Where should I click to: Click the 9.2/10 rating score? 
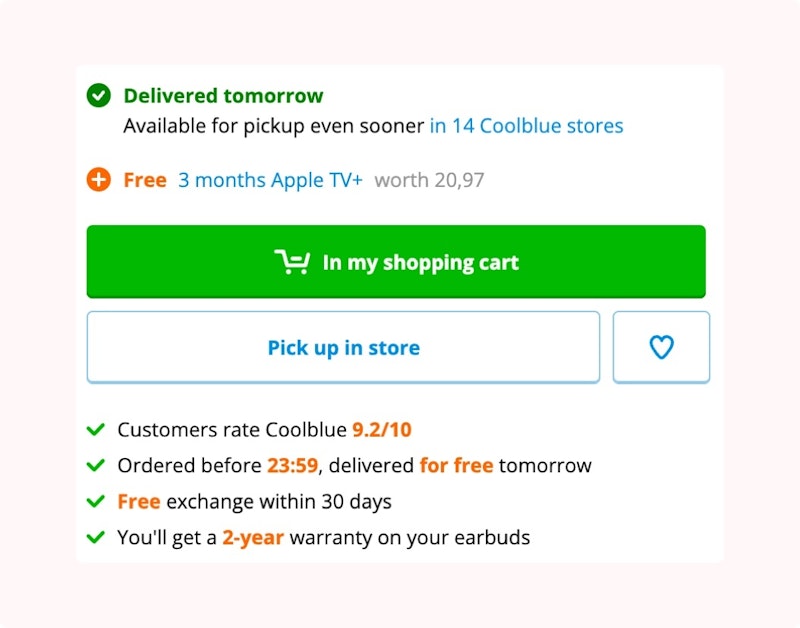click(x=381, y=430)
